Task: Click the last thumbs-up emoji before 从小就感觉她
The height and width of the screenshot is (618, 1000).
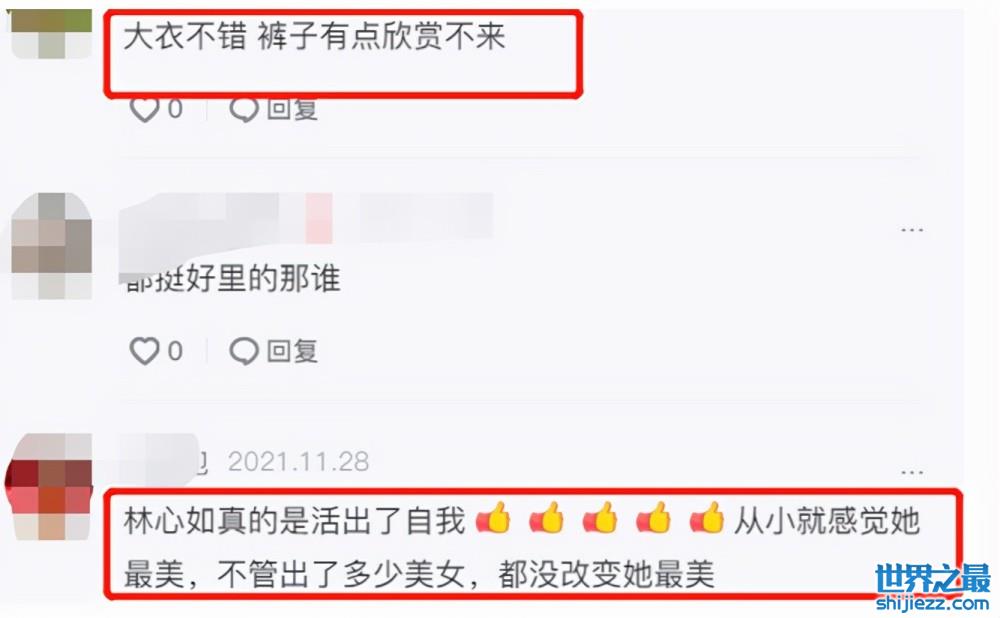Action: (707, 517)
